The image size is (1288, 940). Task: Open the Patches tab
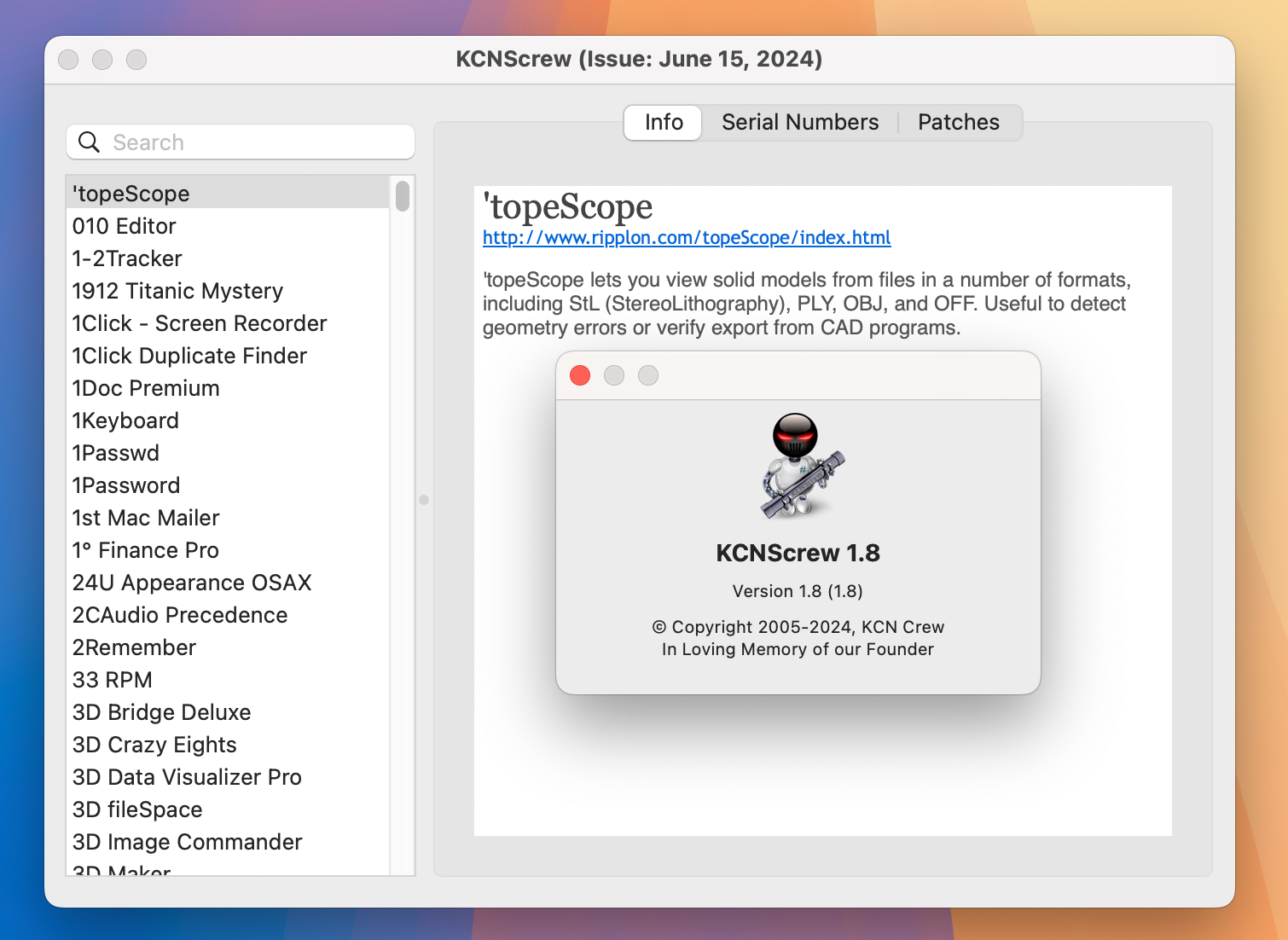click(x=959, y=122)
